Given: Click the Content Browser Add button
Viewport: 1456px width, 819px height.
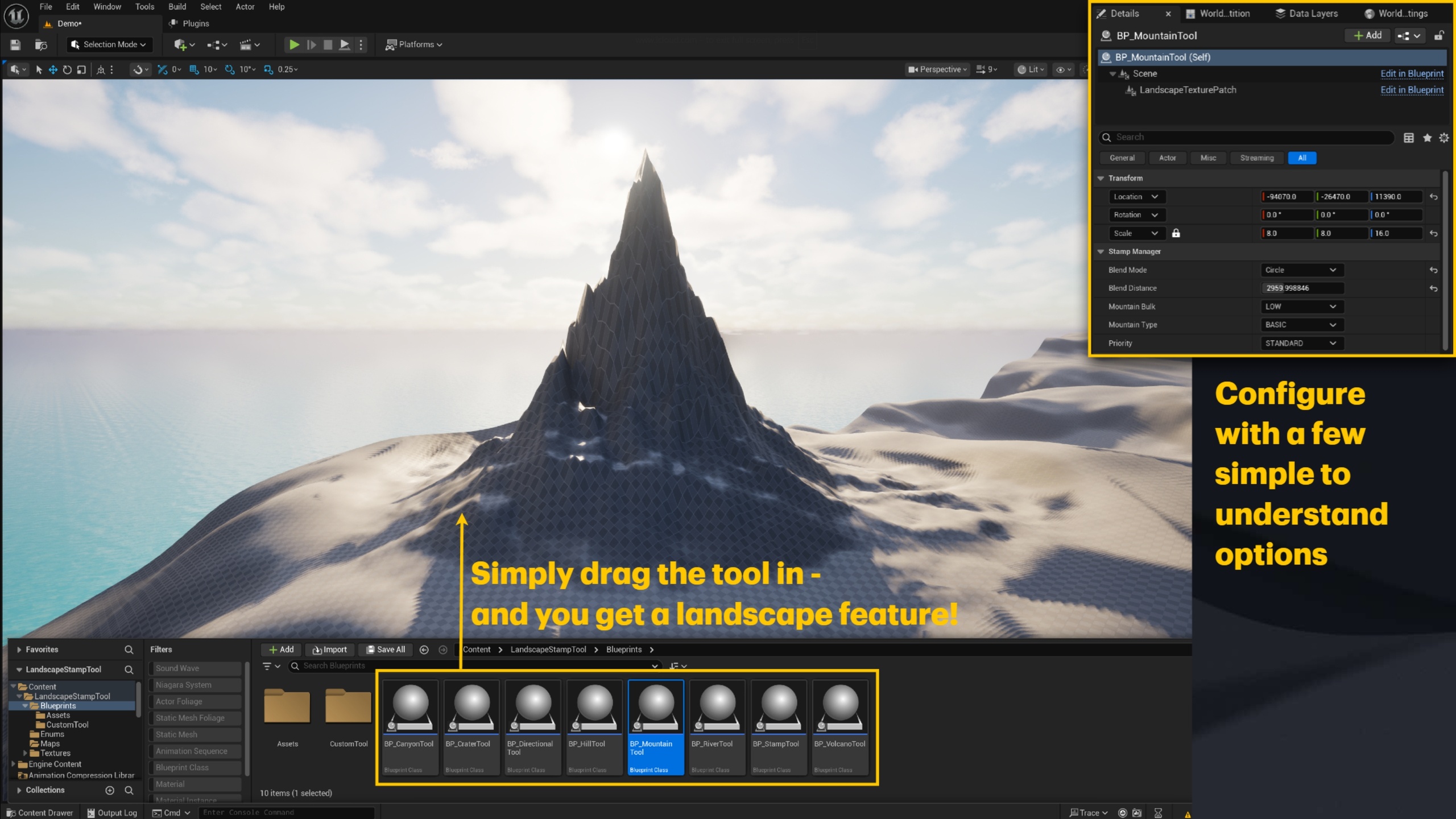Looking at the screenshot, I should 281,650.
